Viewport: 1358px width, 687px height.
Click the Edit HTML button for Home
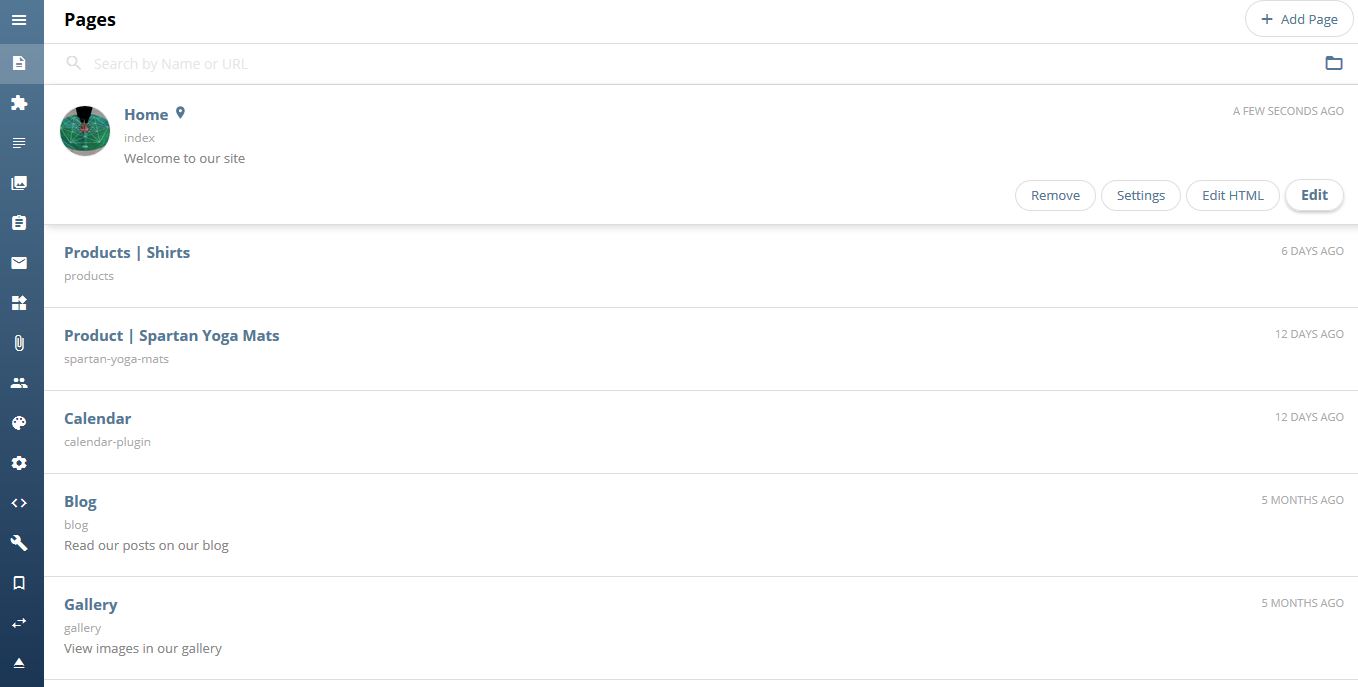tap(1233, 195)
